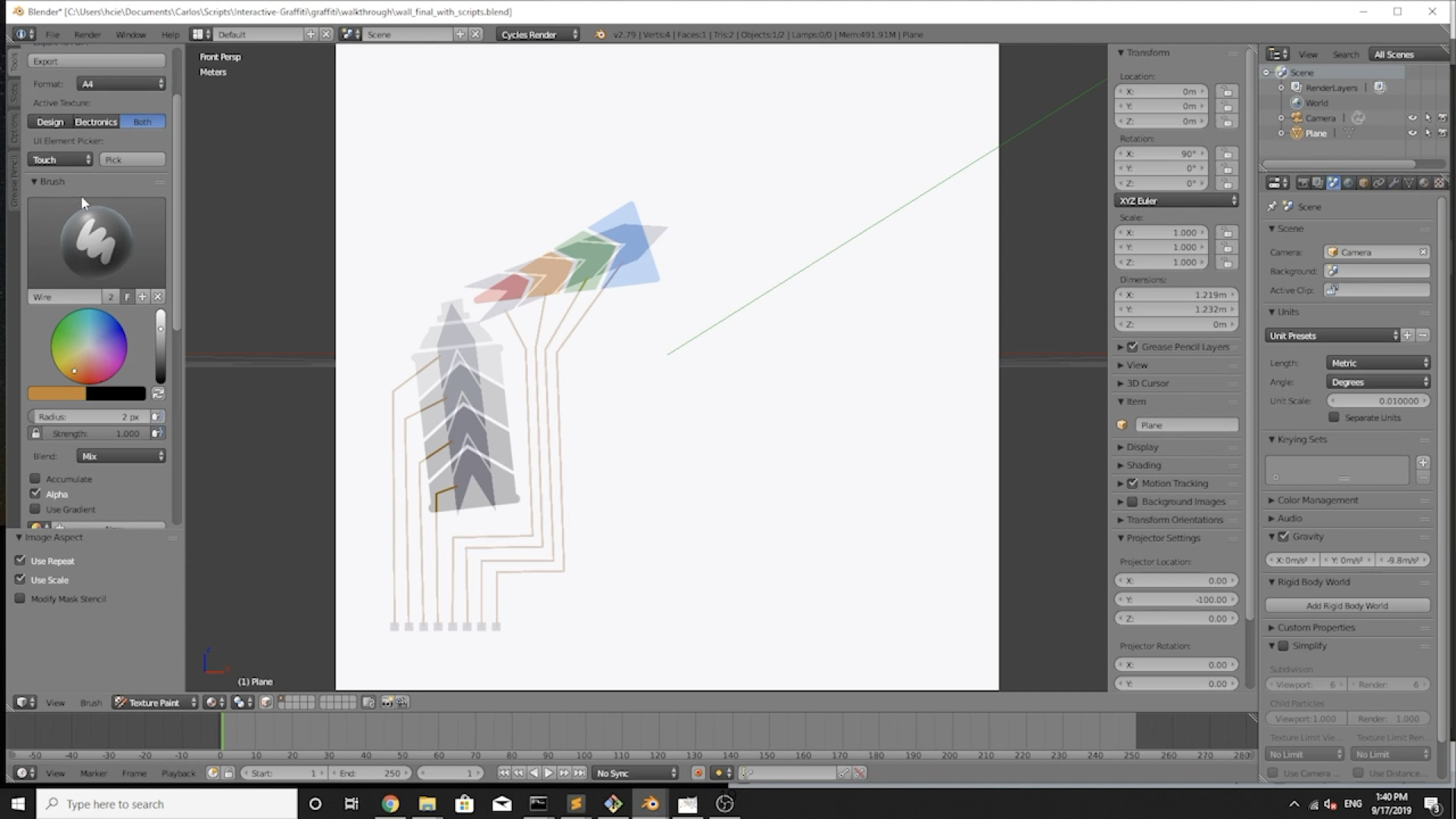Image resolution: width=1456 pixels, height=819 pixels.
Task: Open the Constraints properties tab (chain icon)
Action: [1379, 183]
